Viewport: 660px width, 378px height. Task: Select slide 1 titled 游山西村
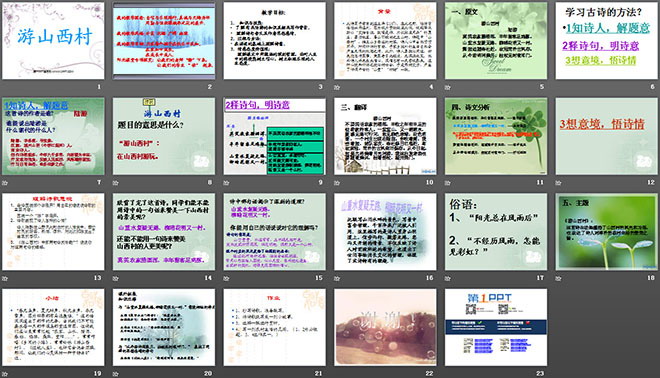pos(53,41)
